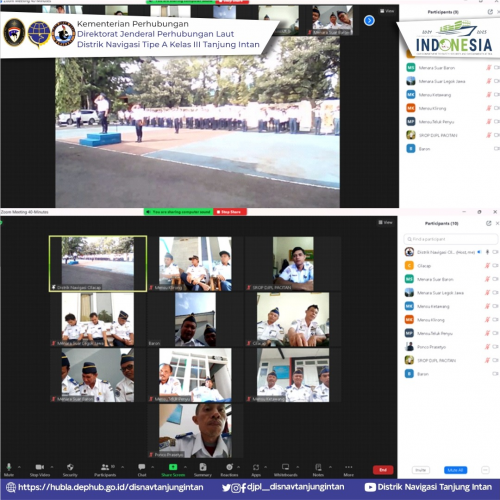
Task: Toggle the host's microphone icon in the Distrik Navigasi row
Action: pyautogui.click(x=487, y=252)
